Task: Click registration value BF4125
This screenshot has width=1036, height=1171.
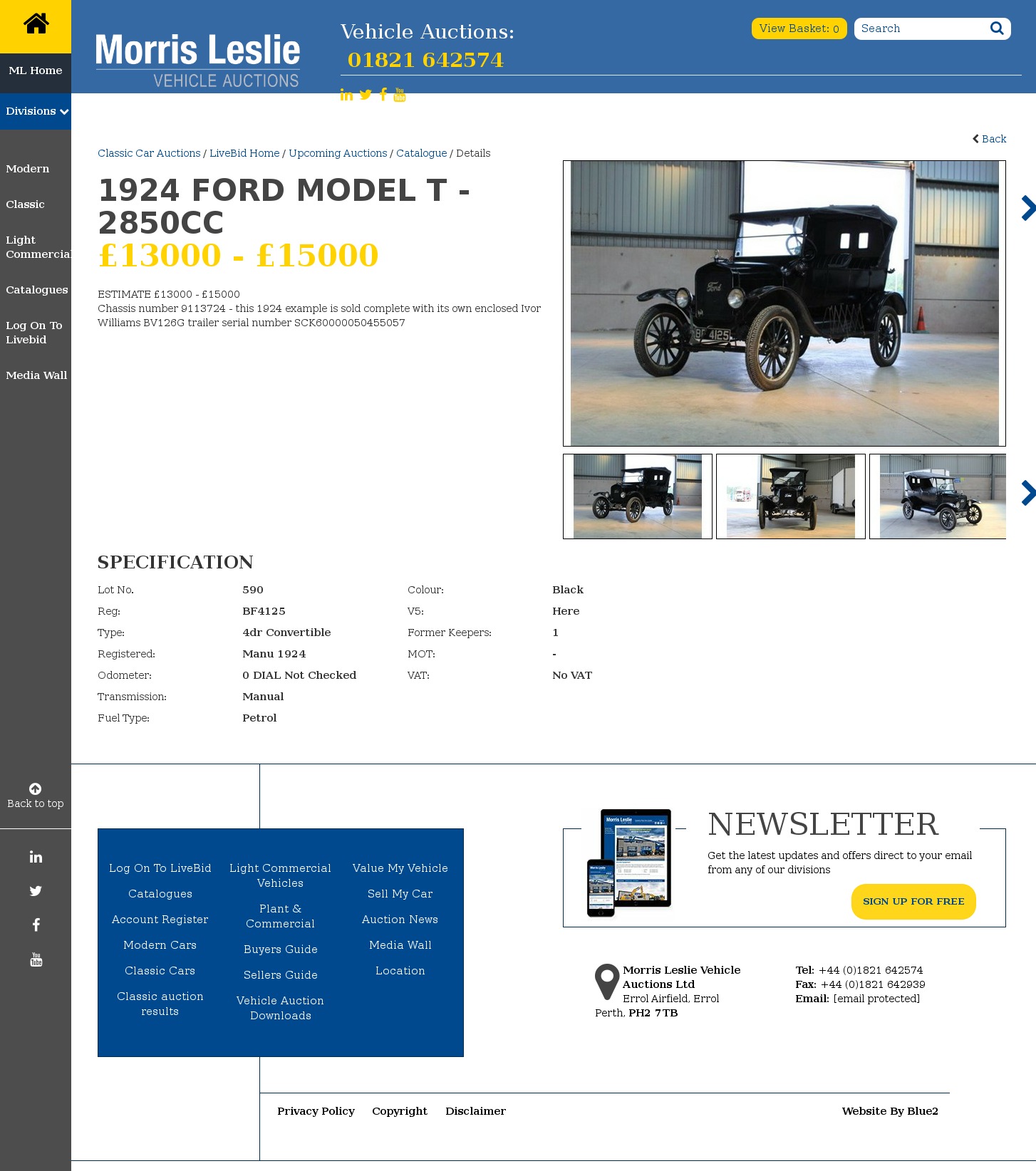Action: click(264, 611)
